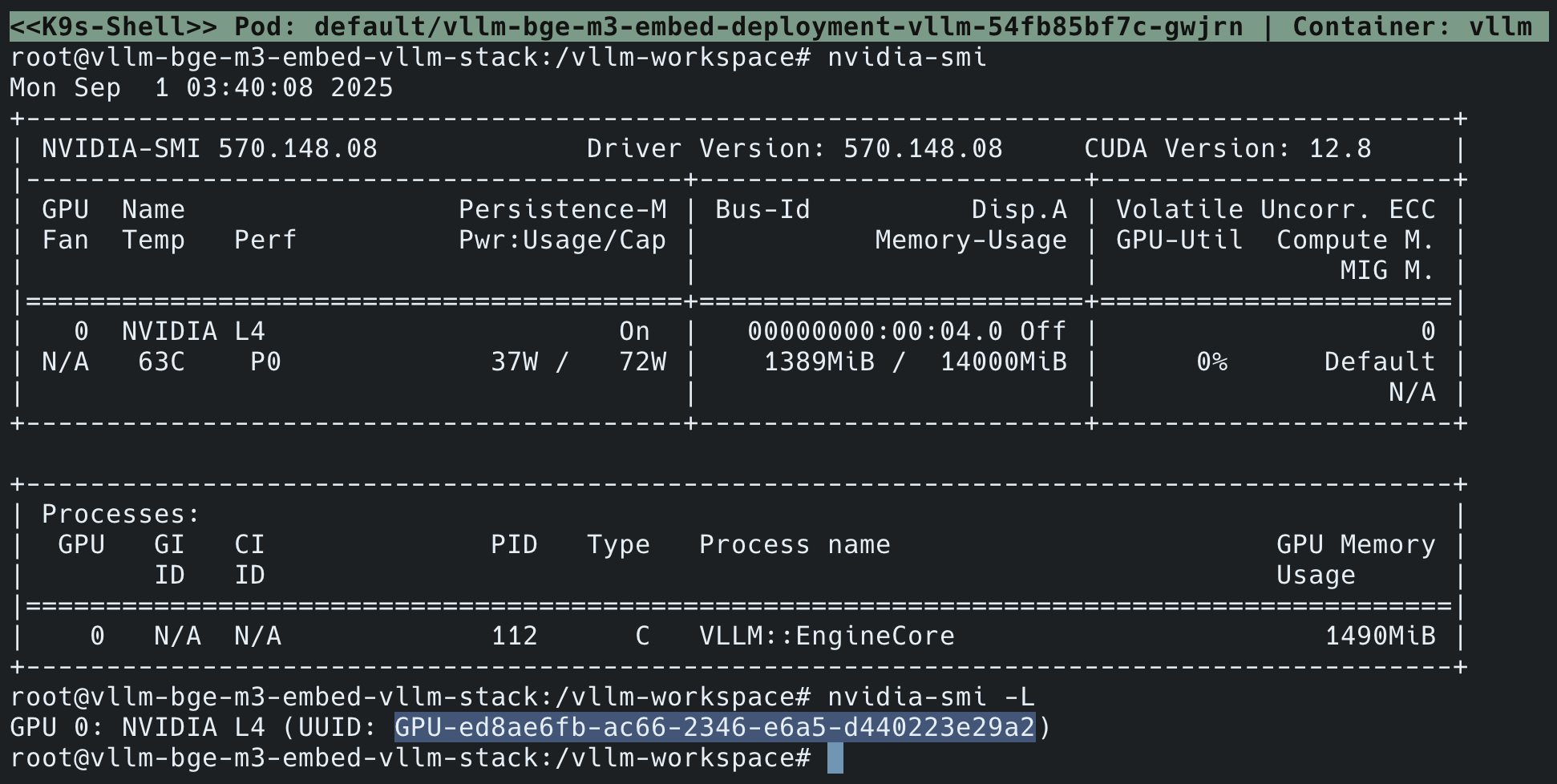Click the 'nvidia-smi' command on first prompt
1557x784 pixels.
pyautogui.click(x=907, y=58)
